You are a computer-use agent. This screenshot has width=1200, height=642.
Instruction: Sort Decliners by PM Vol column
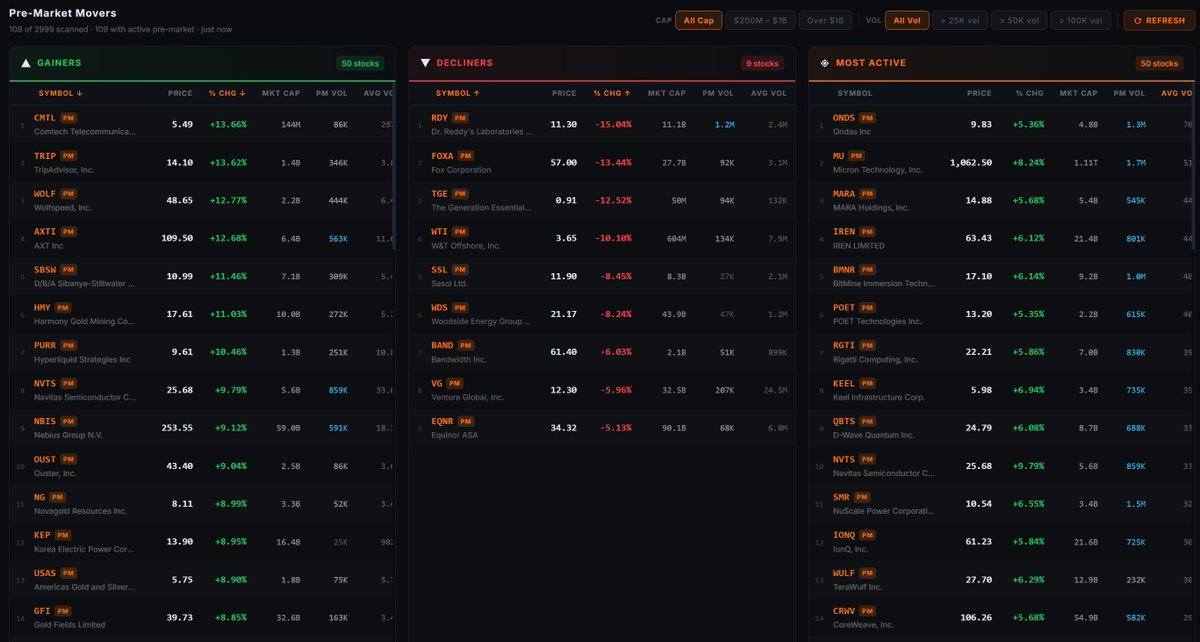[x=719, y=93]
